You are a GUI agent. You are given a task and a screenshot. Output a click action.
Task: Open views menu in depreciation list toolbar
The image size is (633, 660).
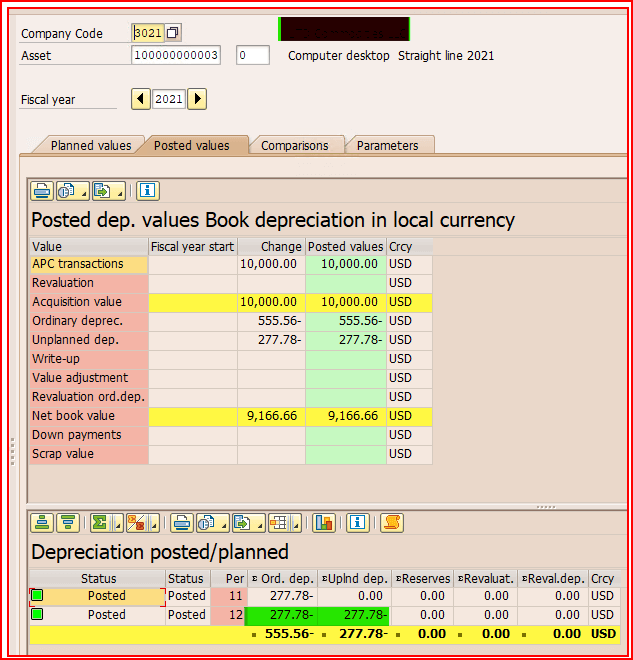tap(213, 523)
